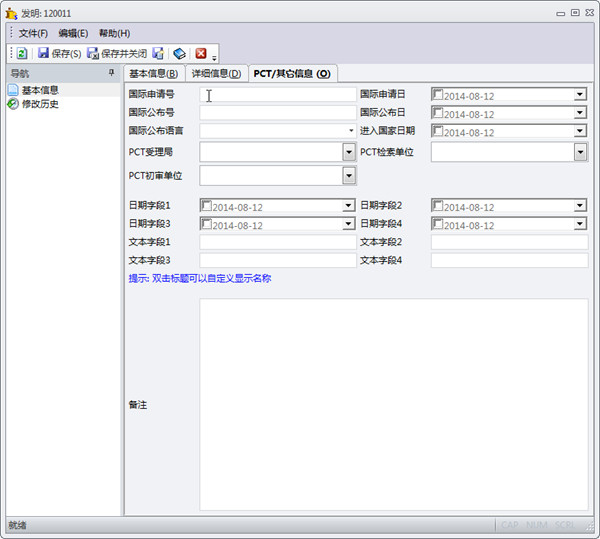Check the 日期字段3 date checkbox
Screen dimensions: 600x539
click(x=207, y=224)
